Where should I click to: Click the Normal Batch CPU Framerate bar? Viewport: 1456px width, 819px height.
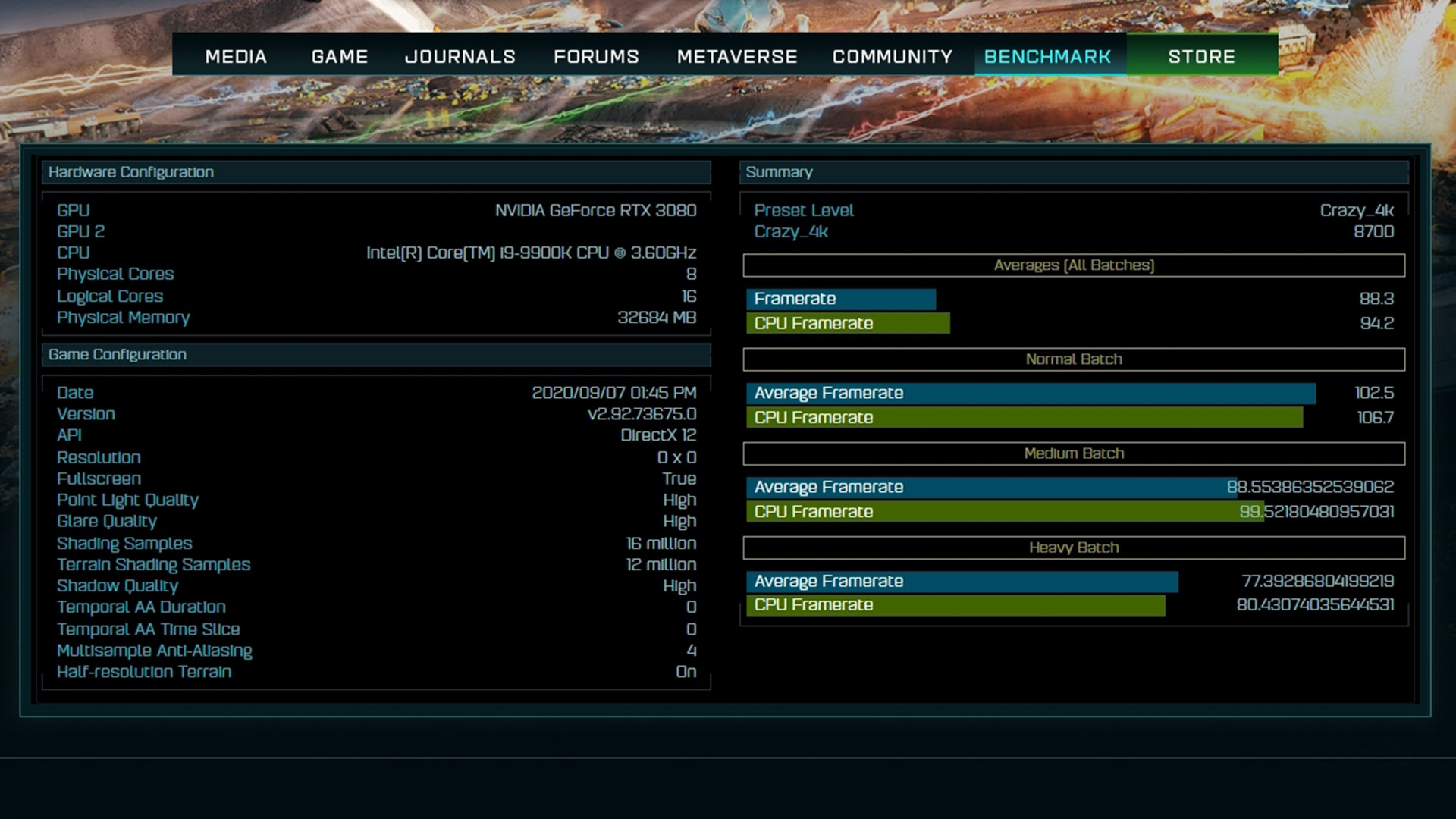(x=1024, y=418)
